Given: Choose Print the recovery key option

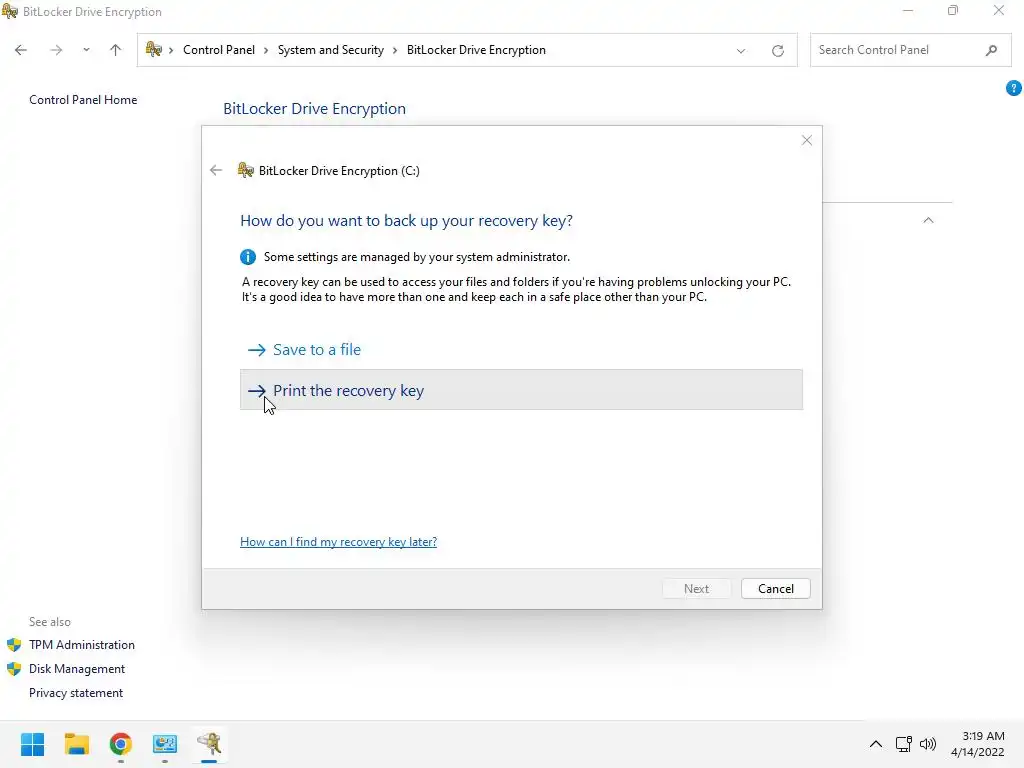Looking at the screenshot, I should 521,390.
